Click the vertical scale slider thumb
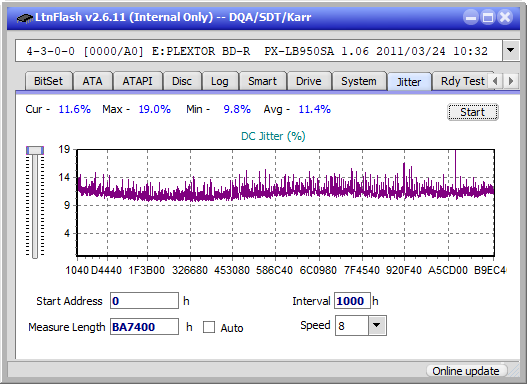 coord(35,150)
